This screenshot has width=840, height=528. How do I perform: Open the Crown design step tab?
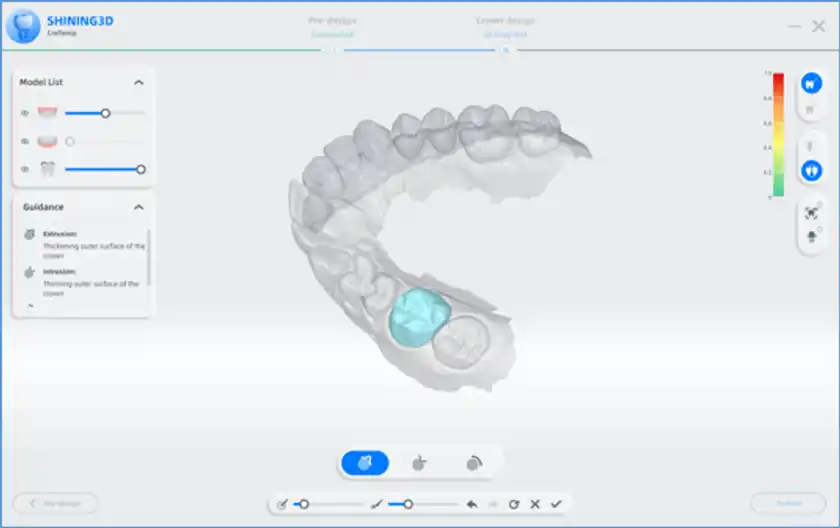(x=505, y=26)
